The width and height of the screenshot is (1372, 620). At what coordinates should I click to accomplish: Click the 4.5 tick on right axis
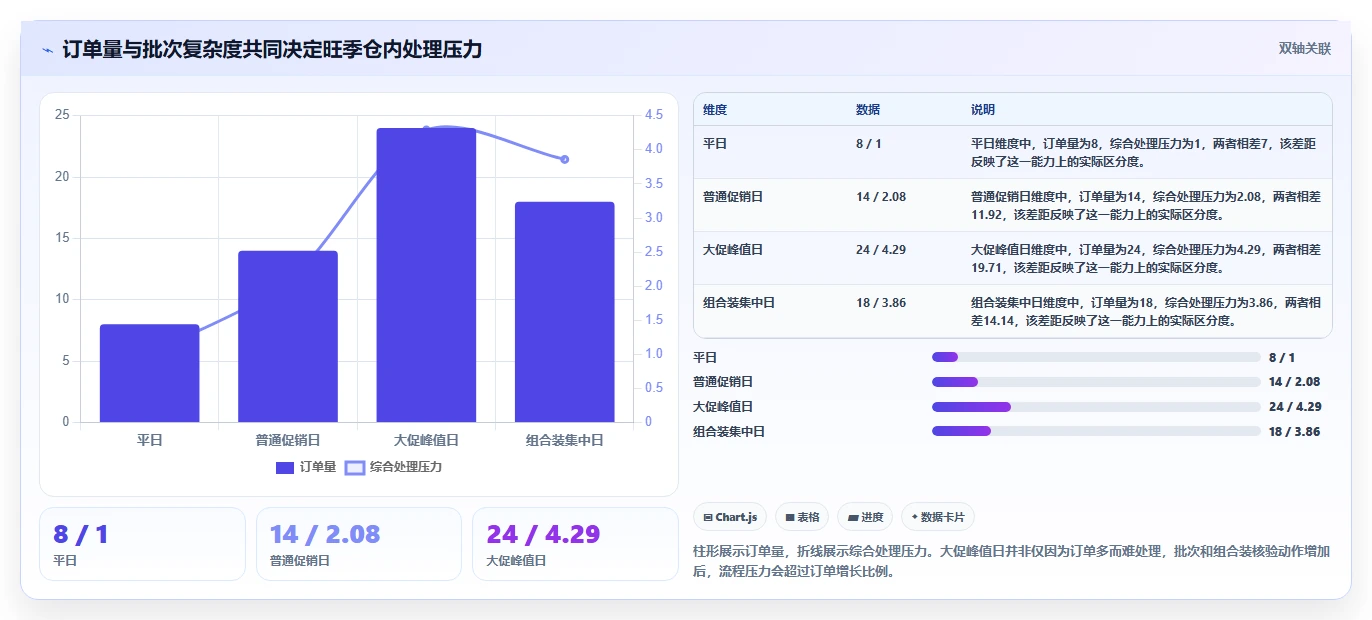coord(654,115)
